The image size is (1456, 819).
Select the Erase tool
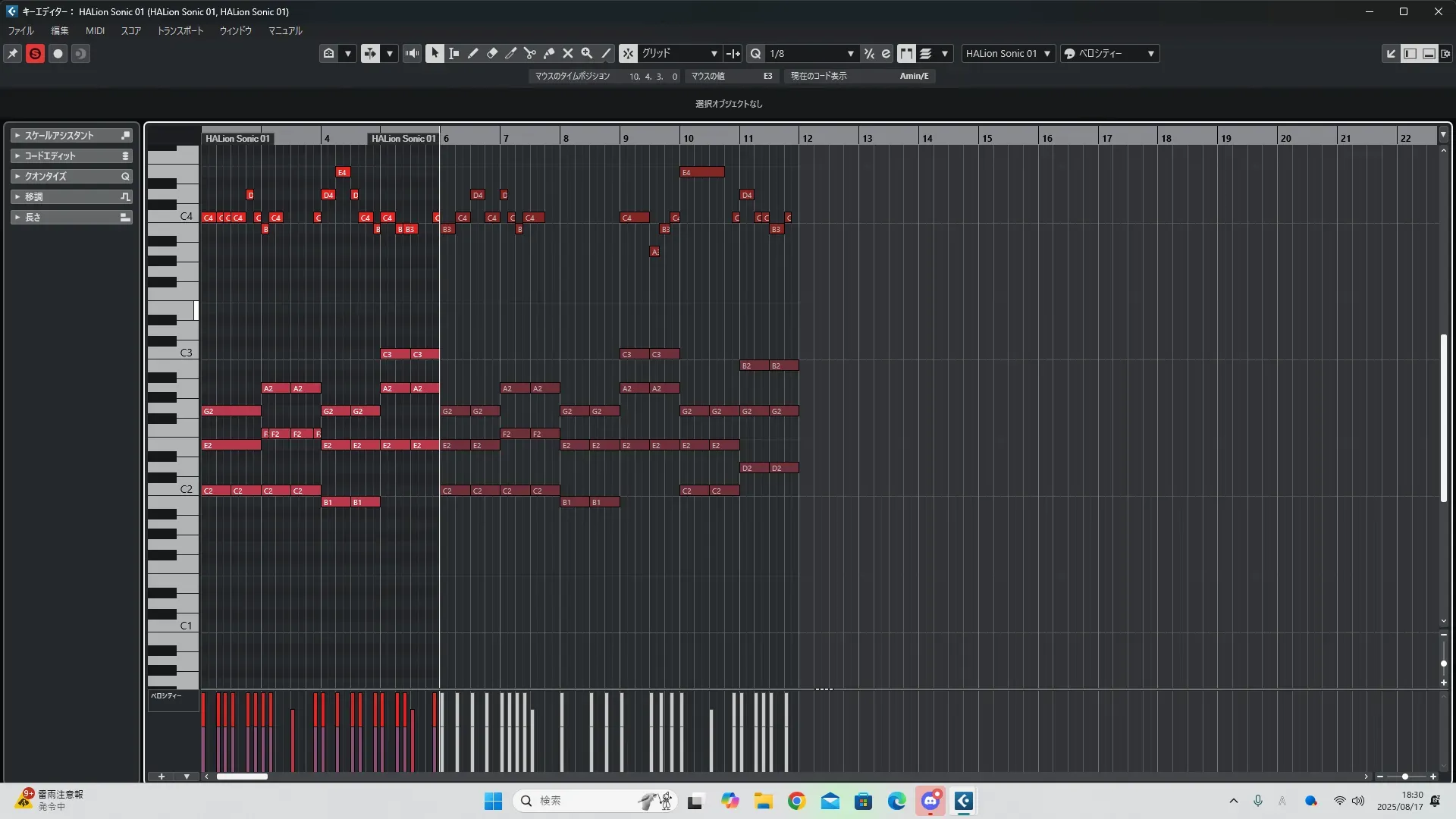coord(491,53)
